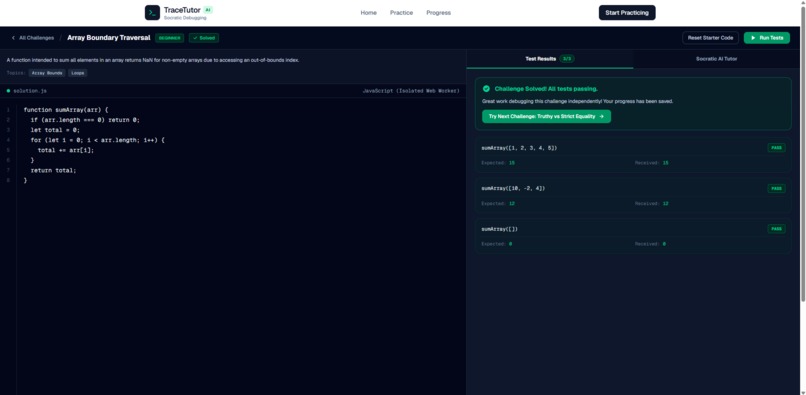Click the back arrow beside All Challenges

[13, 38]
